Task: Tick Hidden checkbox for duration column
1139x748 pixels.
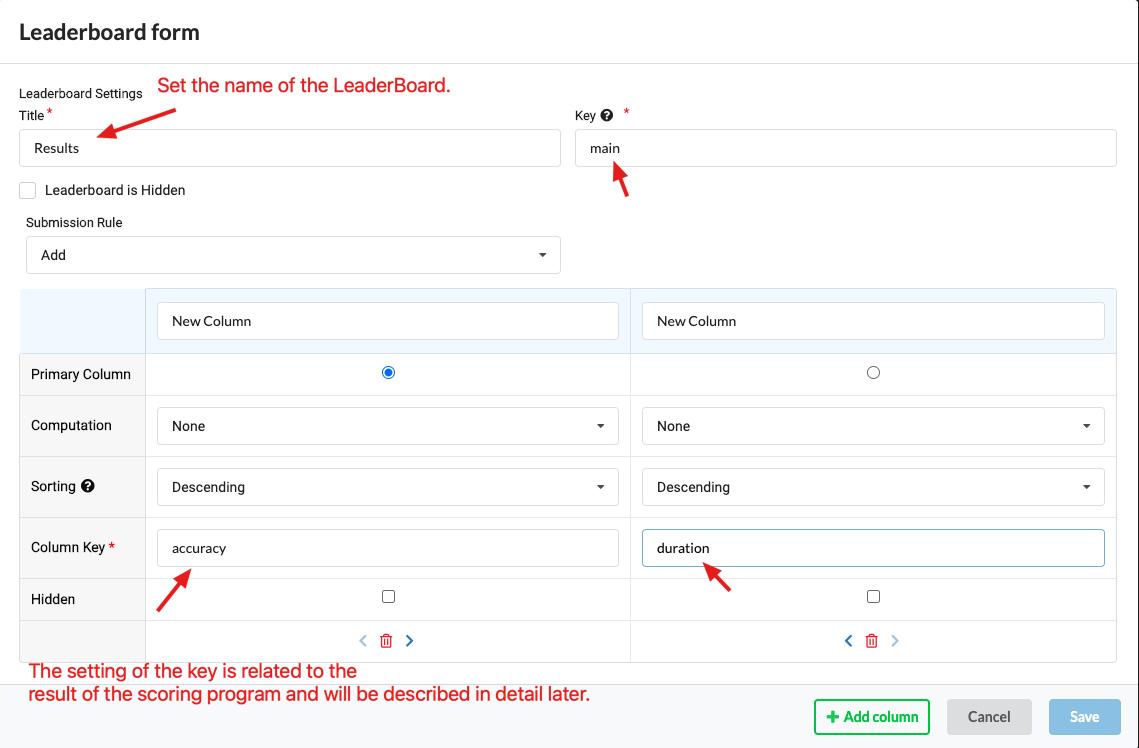Action: [873, 597]
